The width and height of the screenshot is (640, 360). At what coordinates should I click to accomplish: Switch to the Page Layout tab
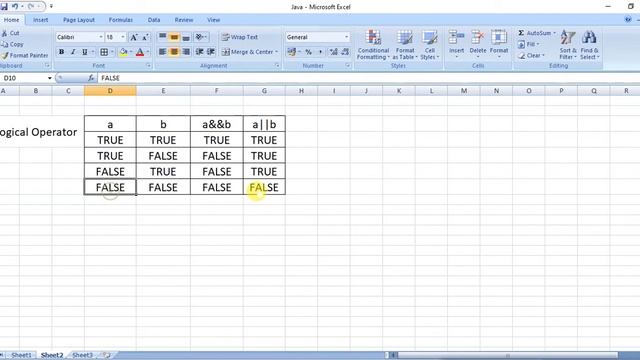79,20
